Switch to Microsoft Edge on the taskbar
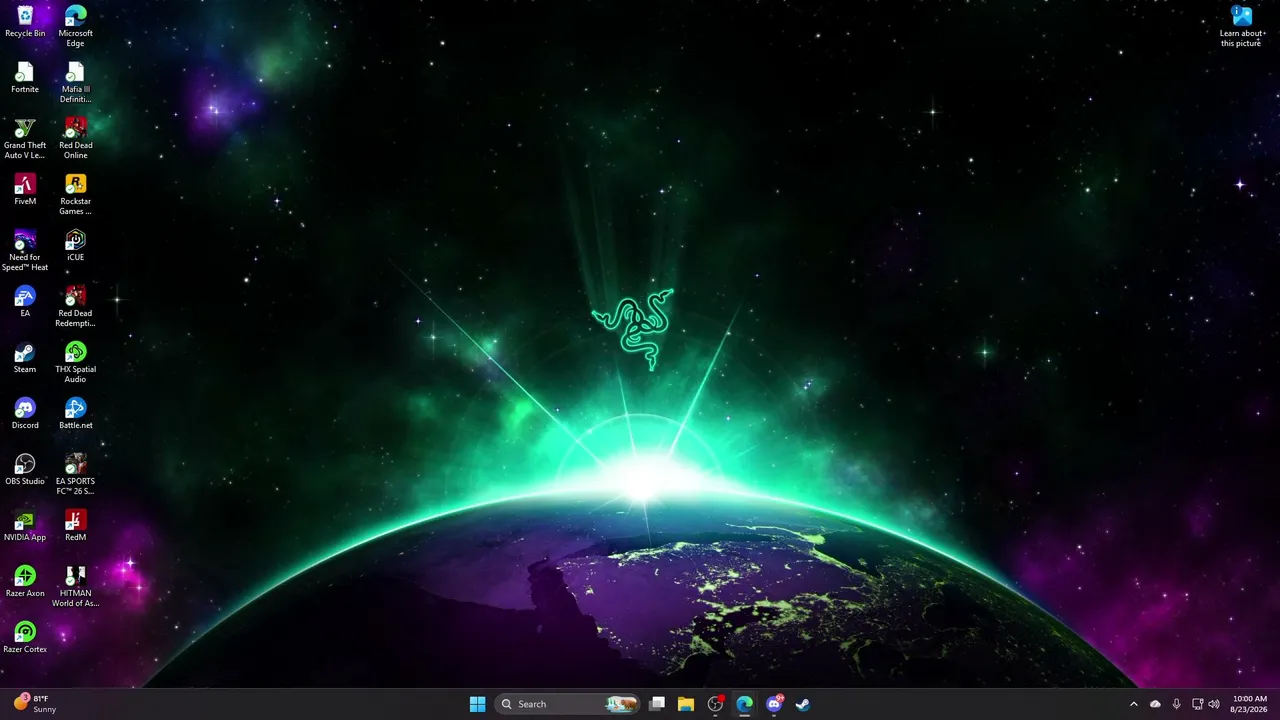The height and width of the screenshot is (720, 1280). (x=744, y=704)
